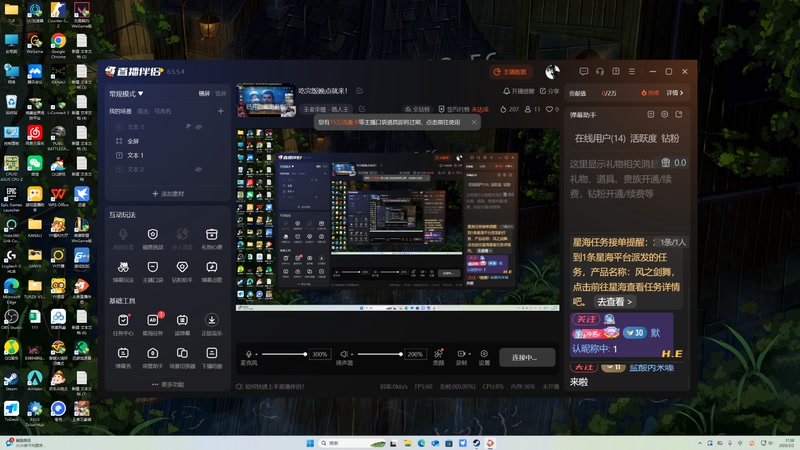The image size is (800, 450).
Task: Open the 下播号谢 icon
Action: (211, 353)
